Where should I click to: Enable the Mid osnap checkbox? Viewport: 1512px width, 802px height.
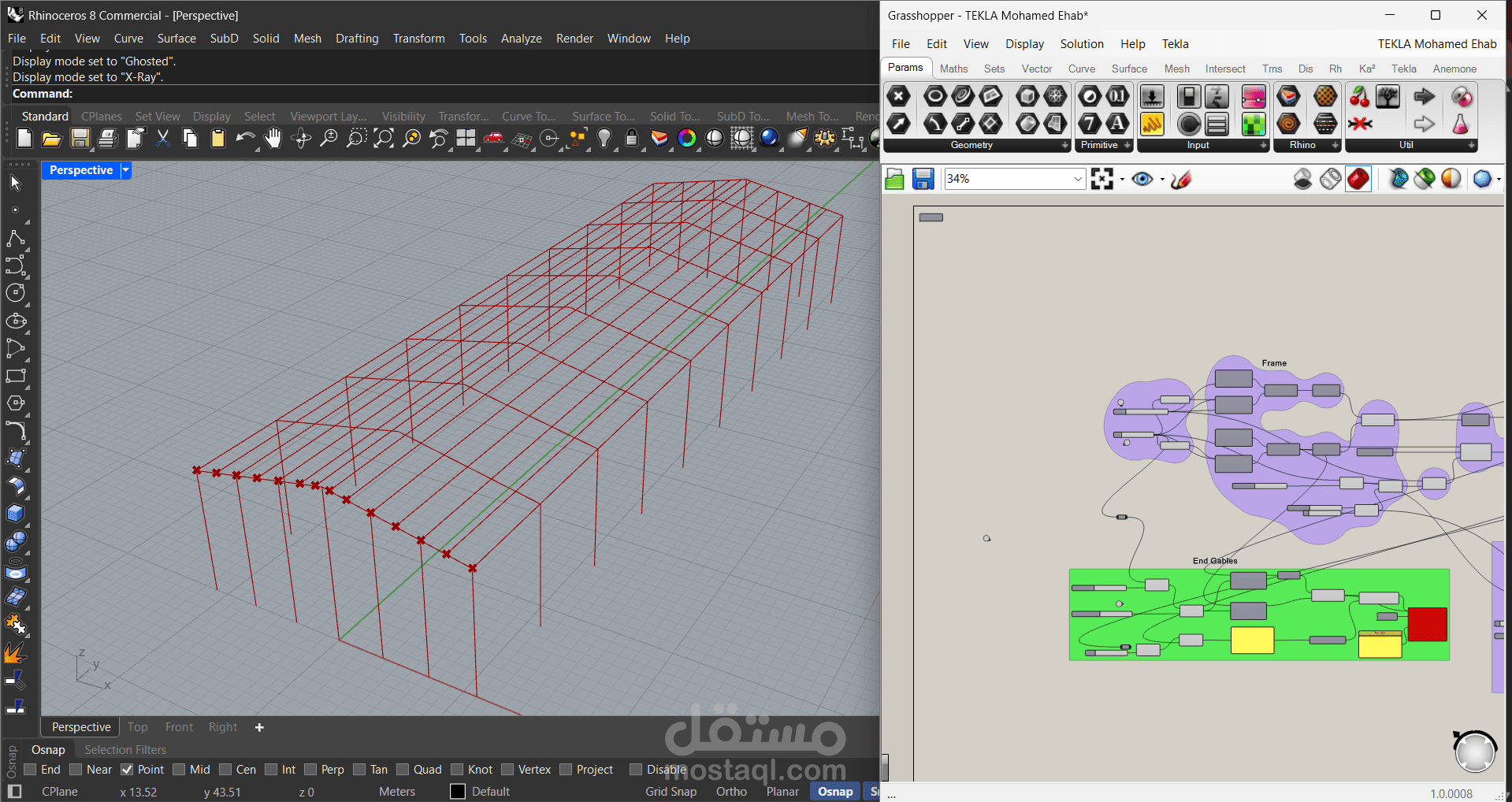(179, 770)
